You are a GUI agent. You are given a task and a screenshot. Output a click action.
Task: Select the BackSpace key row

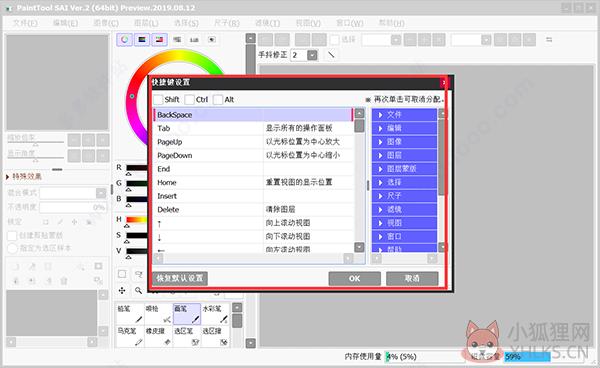(x=253, y=115)
